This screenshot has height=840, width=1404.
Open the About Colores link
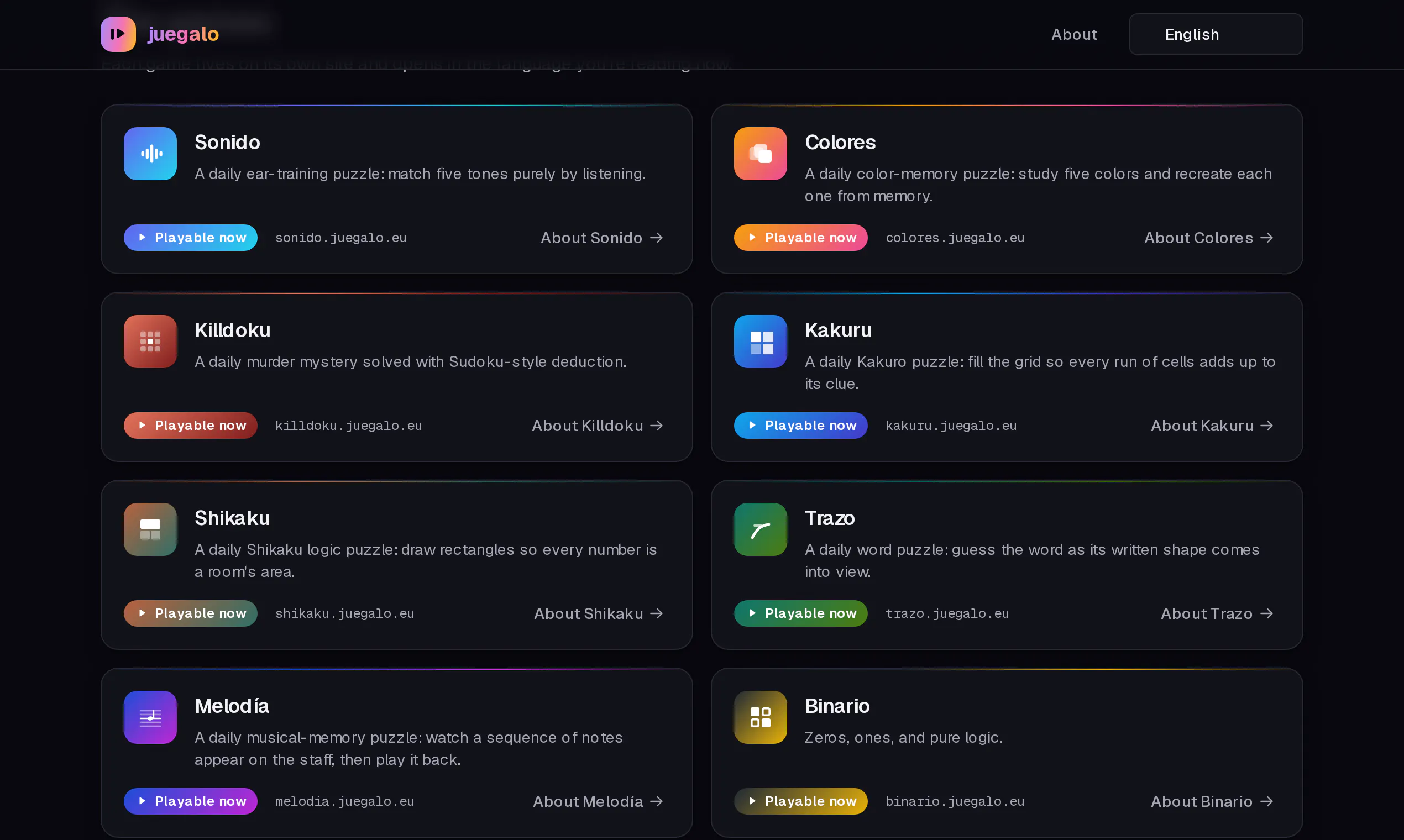[x=1209, y=238]
